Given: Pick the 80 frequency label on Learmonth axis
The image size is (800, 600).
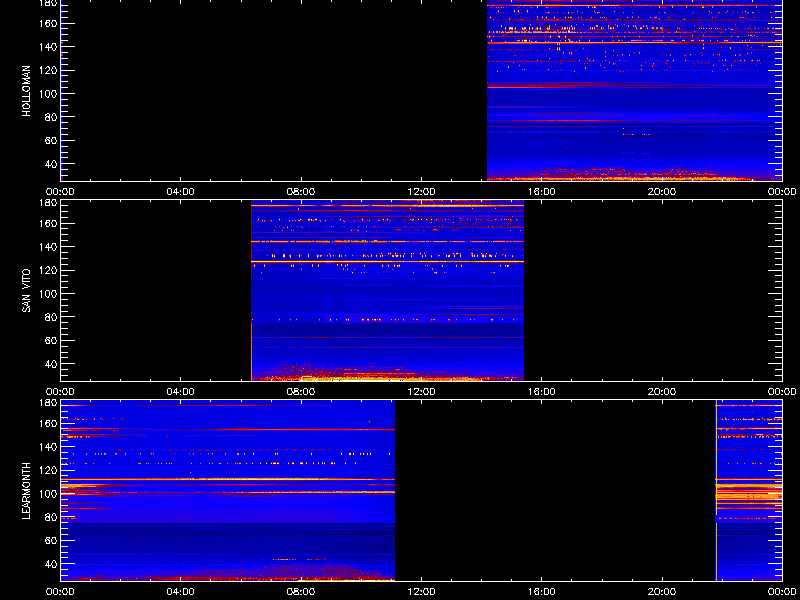Looking at the screenshot, I should [x=53, y=517].
